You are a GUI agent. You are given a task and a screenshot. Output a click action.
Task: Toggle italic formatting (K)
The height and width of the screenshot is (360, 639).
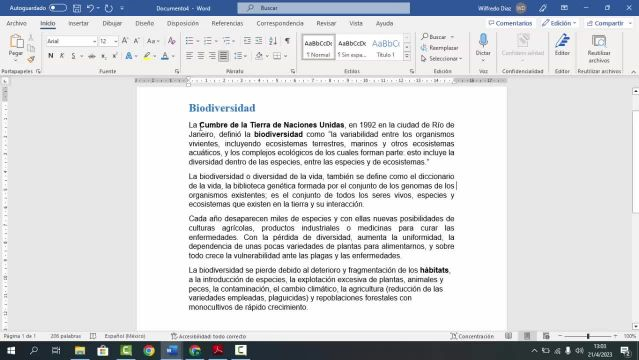62,56
